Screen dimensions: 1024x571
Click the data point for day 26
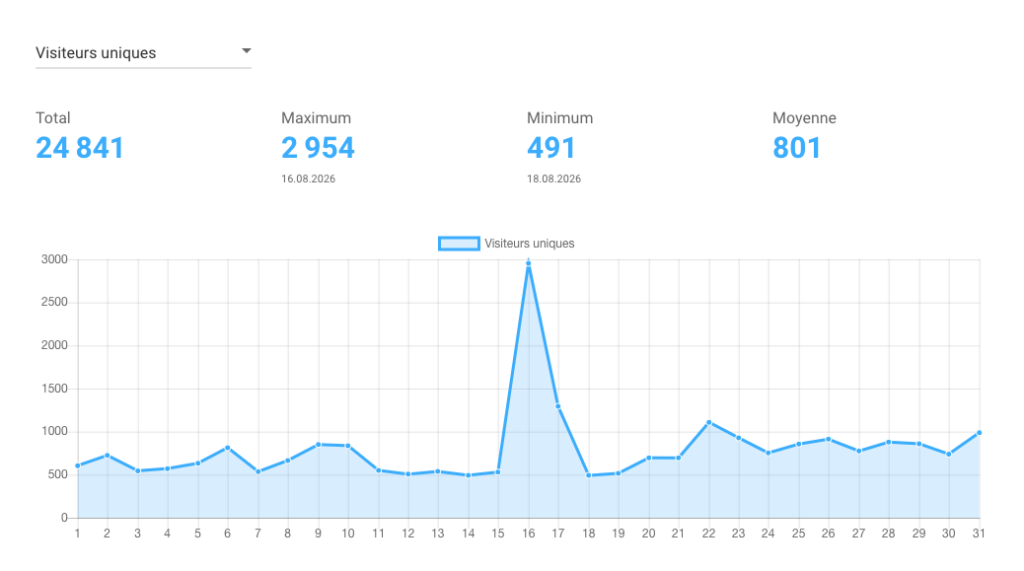(828, 440)
